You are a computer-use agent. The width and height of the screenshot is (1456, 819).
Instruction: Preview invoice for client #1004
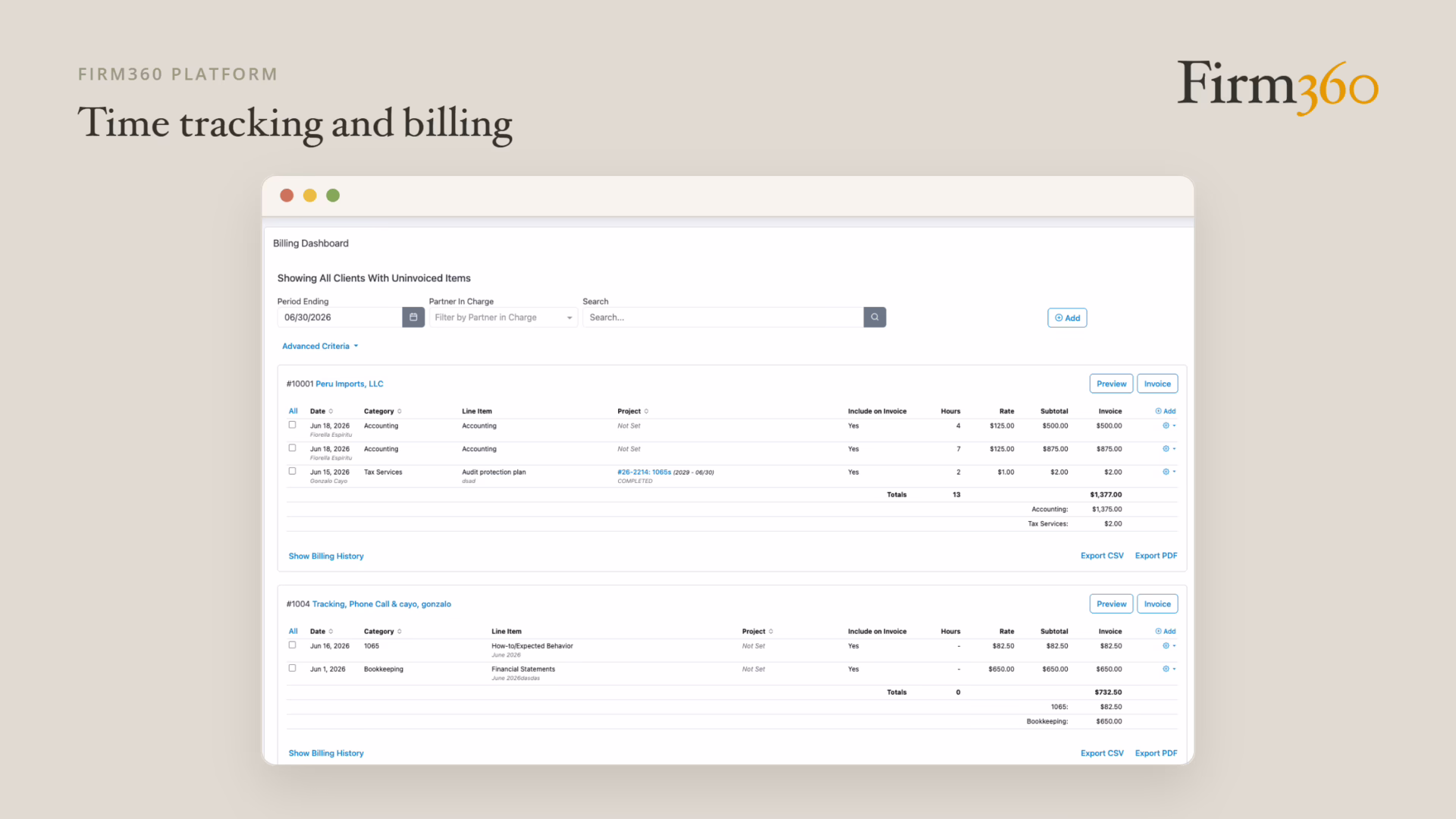click(1111, 604)
